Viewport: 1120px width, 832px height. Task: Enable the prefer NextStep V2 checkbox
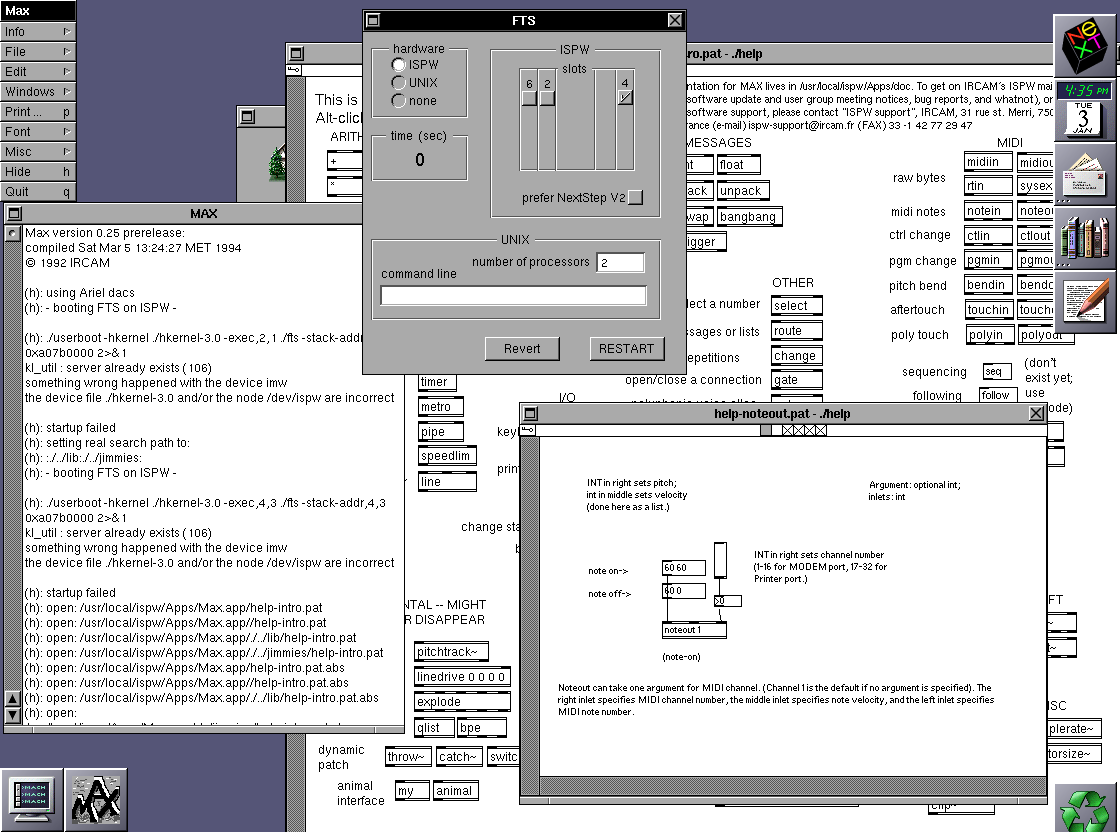click(635, 198)
